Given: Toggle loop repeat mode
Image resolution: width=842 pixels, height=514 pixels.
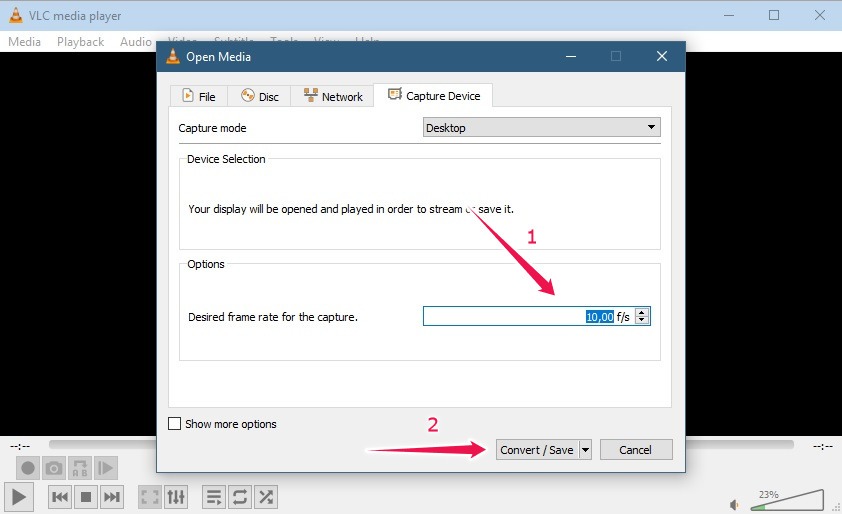Looking at the screenshot, I should tap(240, 497).
